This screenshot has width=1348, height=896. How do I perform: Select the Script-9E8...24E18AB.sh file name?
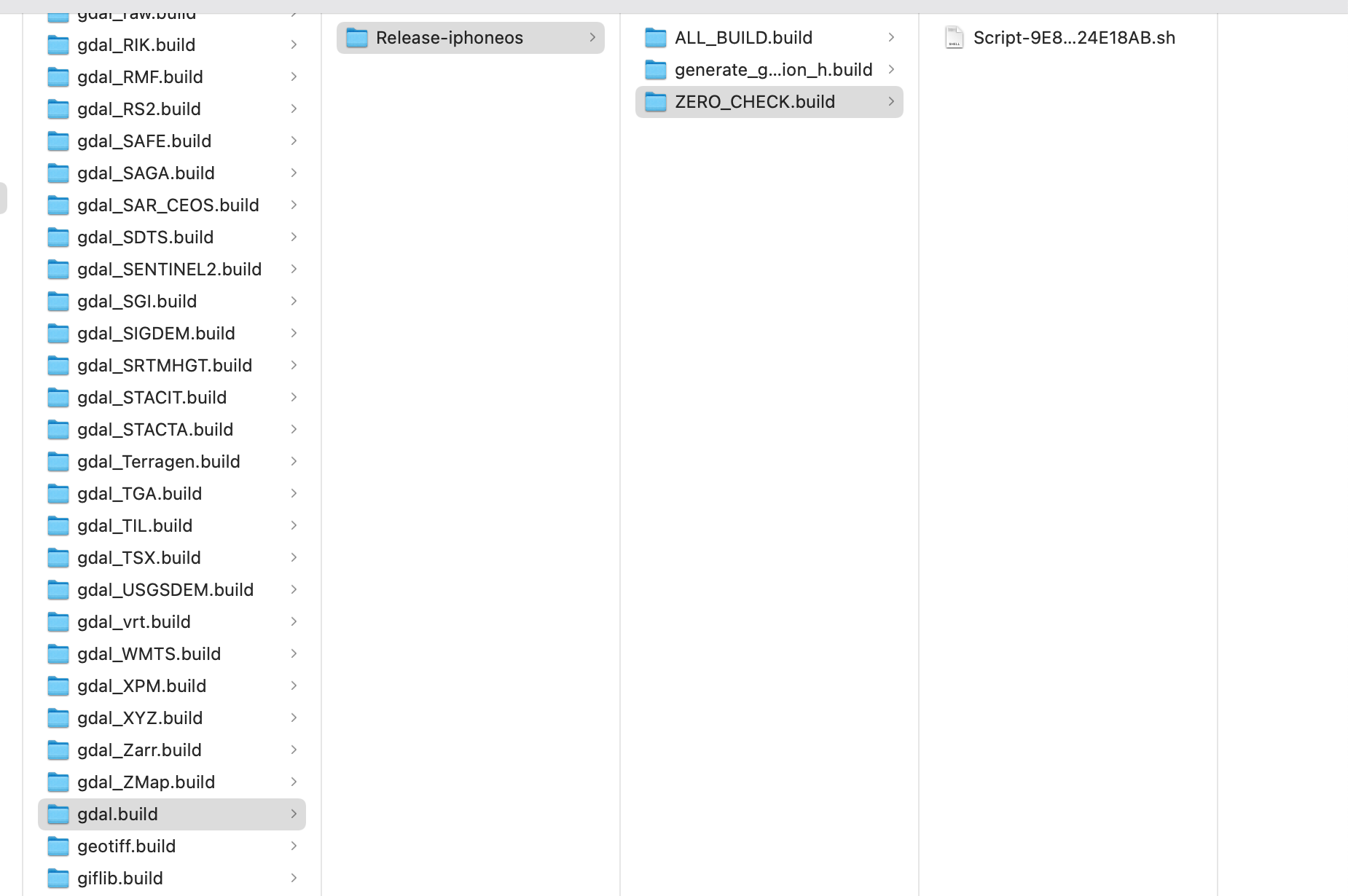tap(1074, 37)
